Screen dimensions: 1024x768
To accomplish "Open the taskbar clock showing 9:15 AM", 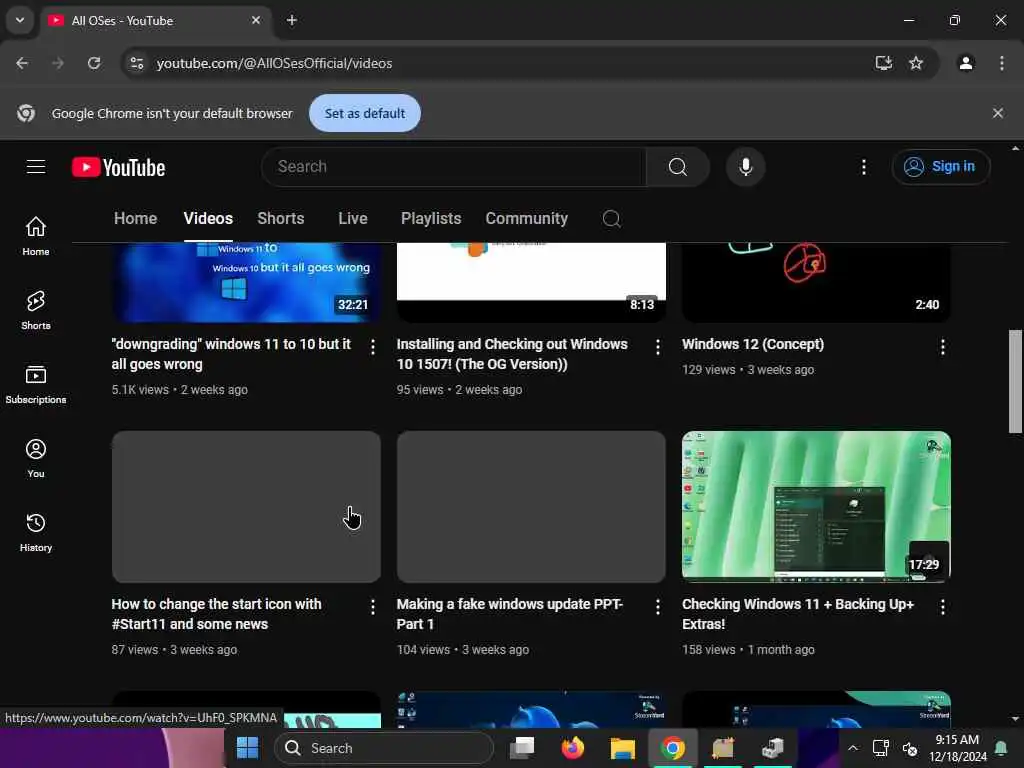I will tap(957, 748).
